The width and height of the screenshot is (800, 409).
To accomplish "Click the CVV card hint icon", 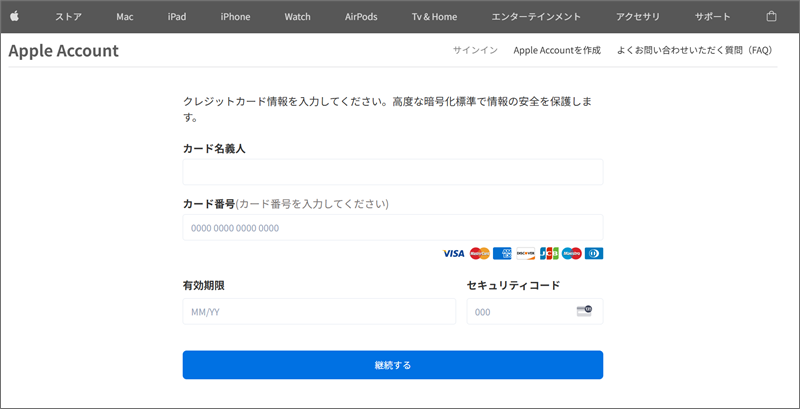I will [x=584, y=311].
